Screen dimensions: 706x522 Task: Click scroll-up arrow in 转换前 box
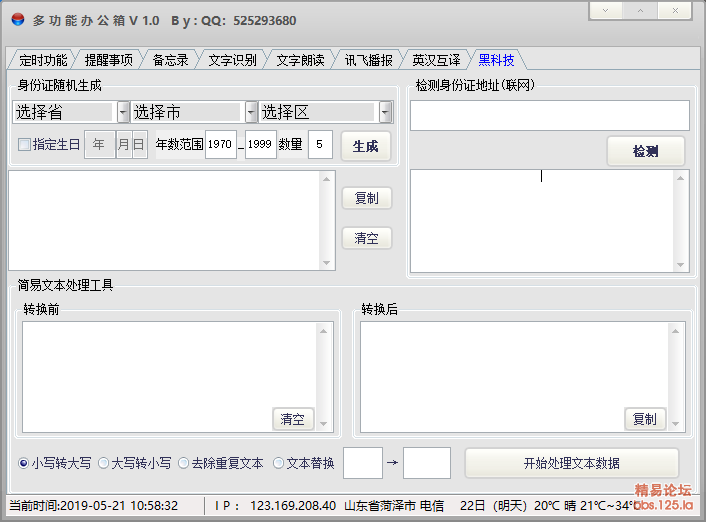323,331
